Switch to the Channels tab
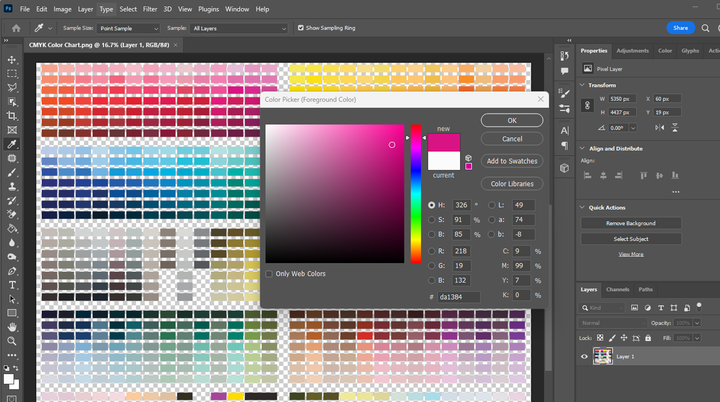720x402 pixels. point(618,289)
